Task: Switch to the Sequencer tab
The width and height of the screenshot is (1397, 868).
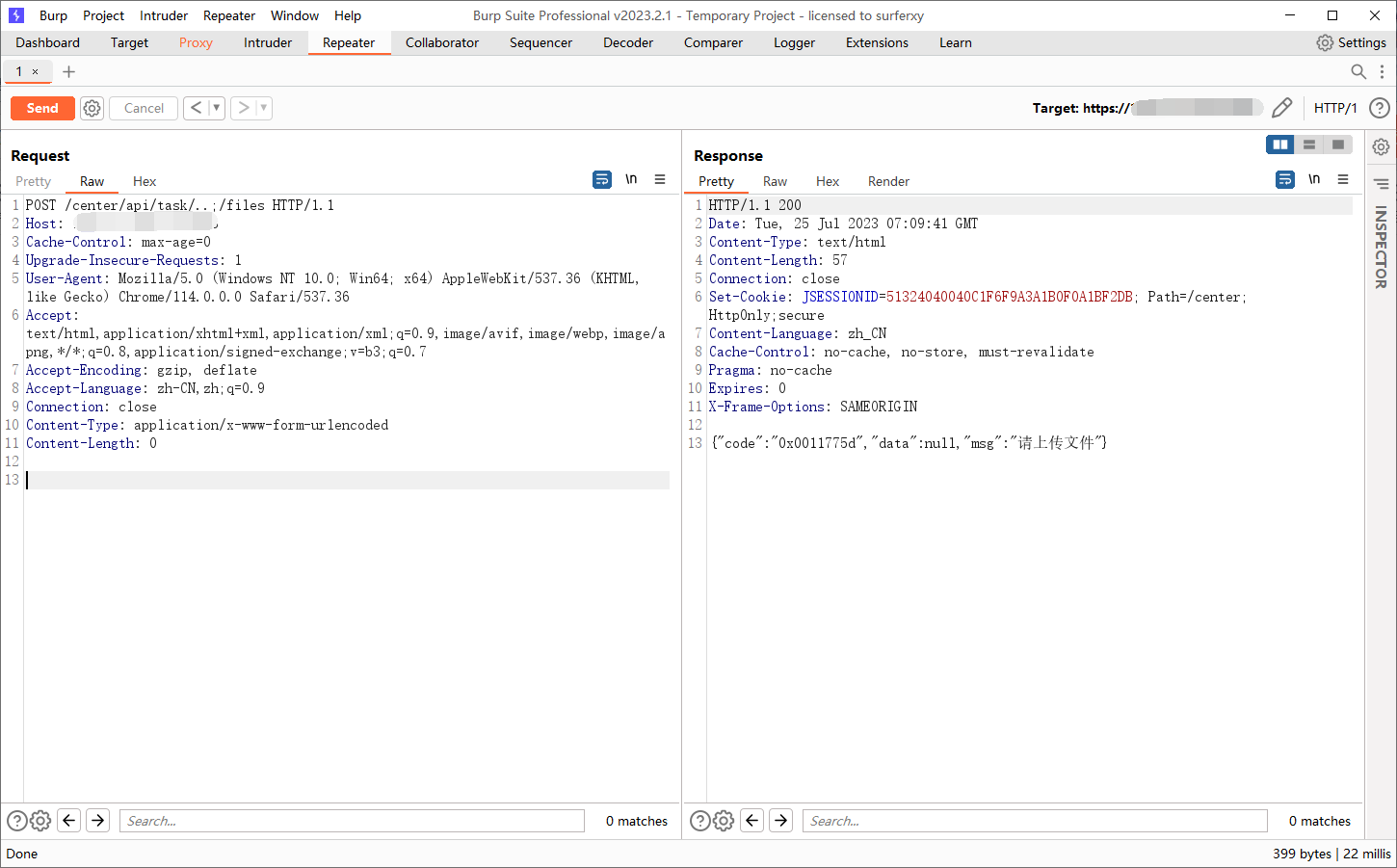Action: [540, 42]
